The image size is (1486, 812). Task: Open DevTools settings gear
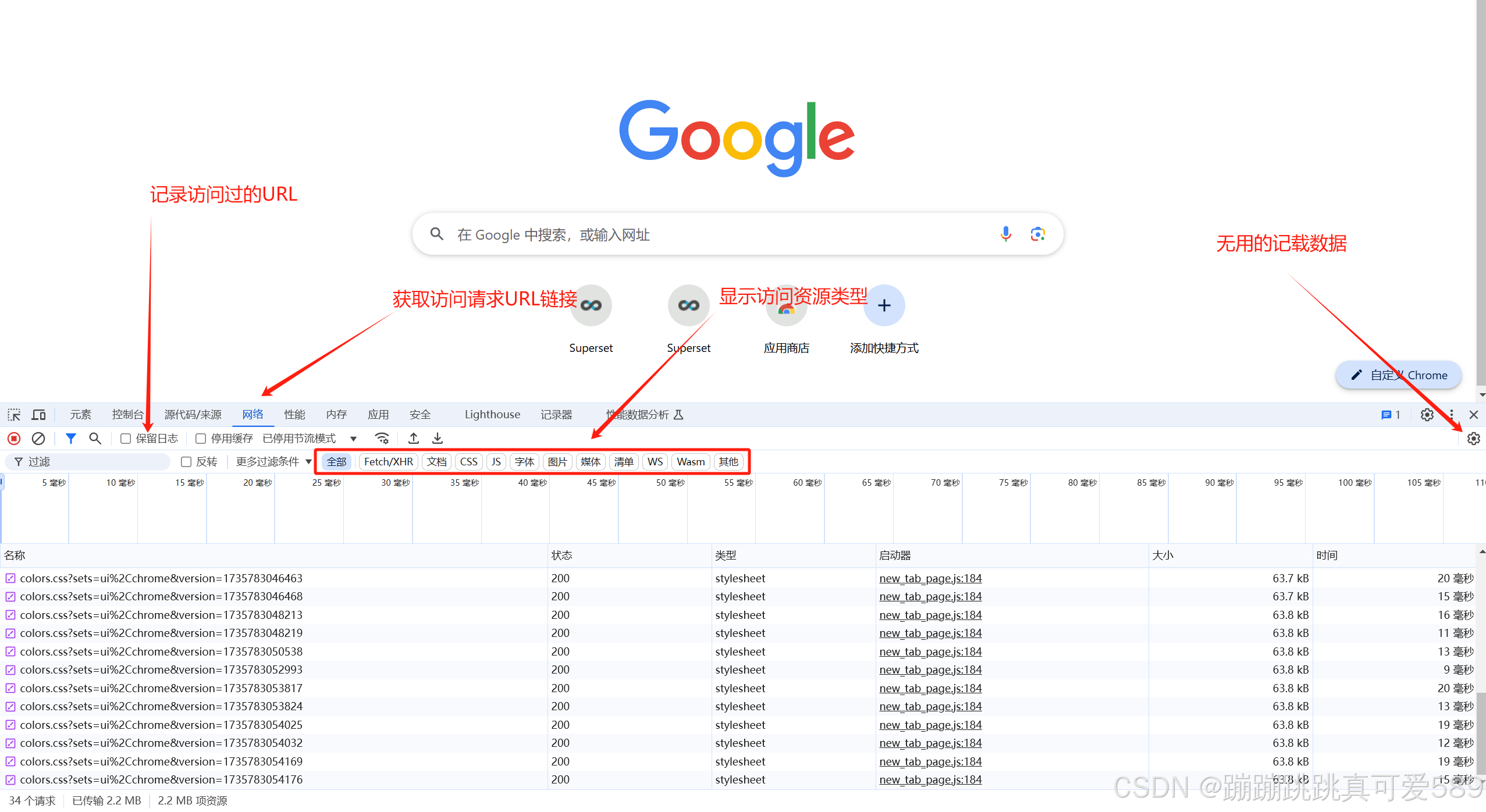1427,415
